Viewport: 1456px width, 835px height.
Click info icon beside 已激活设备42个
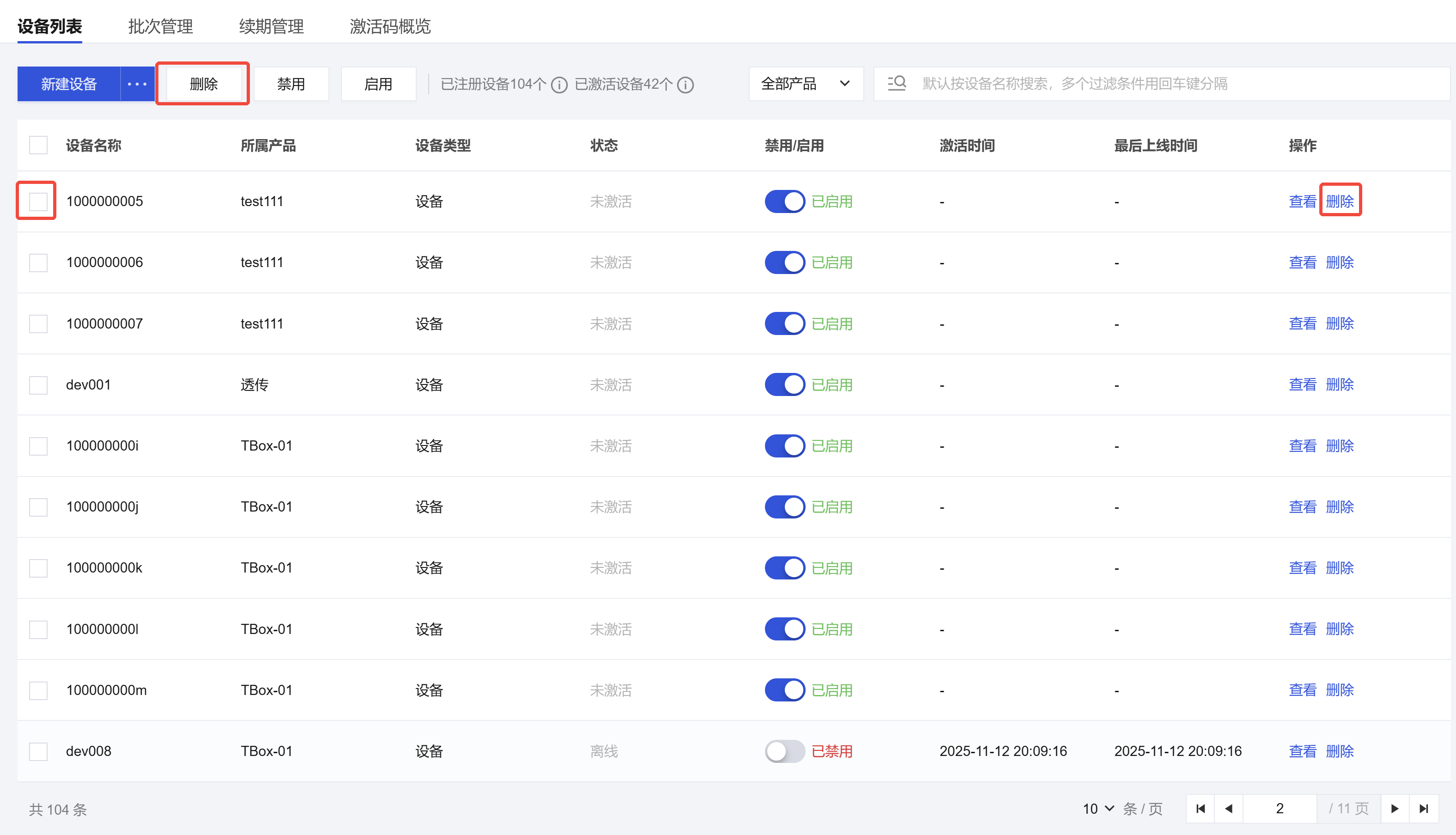coord(685,85)
